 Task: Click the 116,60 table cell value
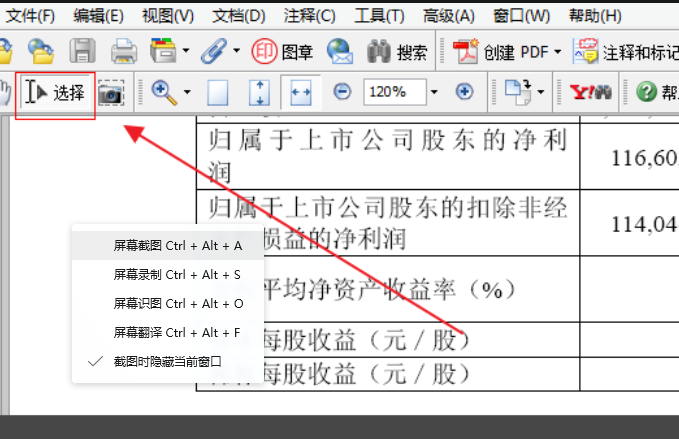644,158
